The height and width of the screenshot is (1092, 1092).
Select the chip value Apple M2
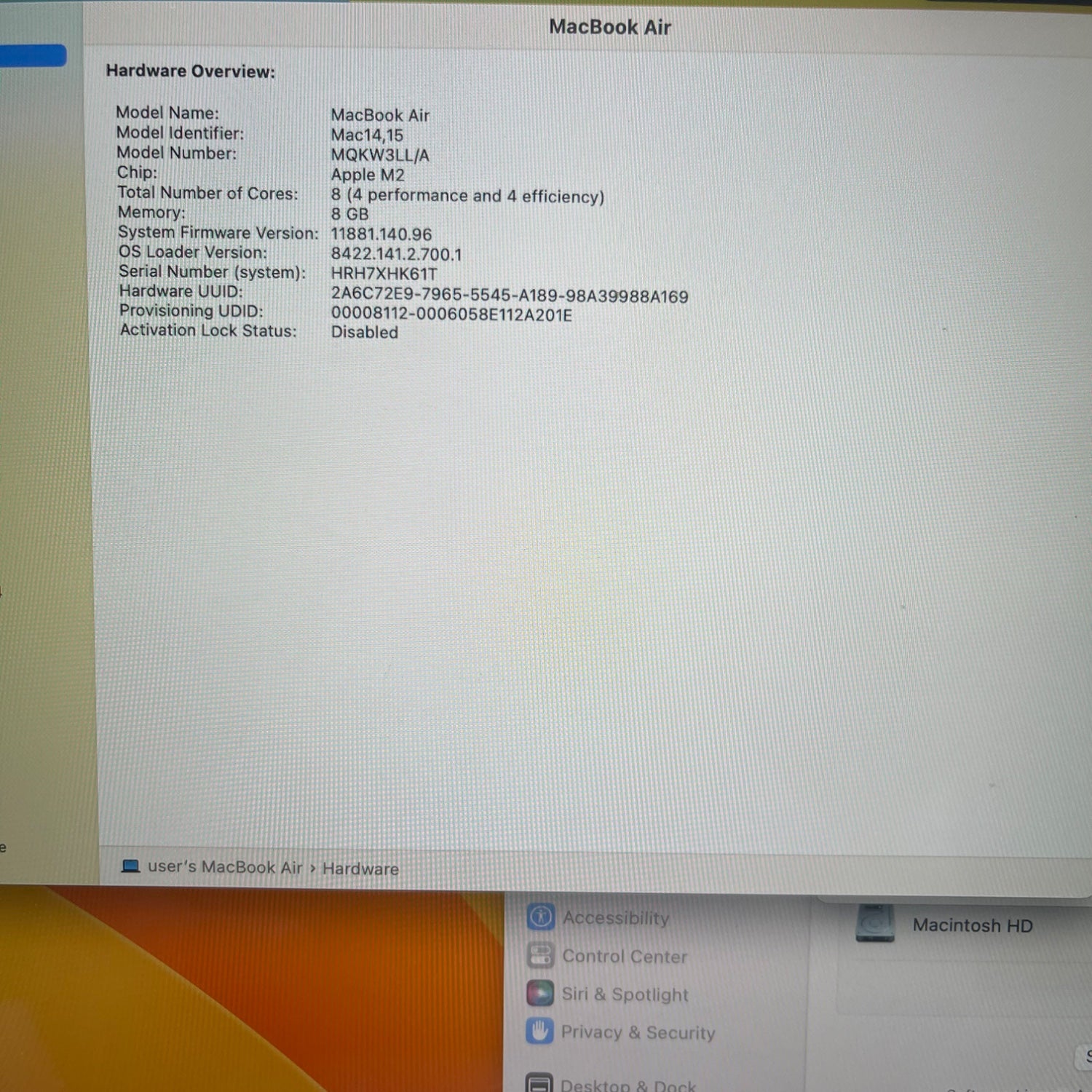(x=368, y=175)
